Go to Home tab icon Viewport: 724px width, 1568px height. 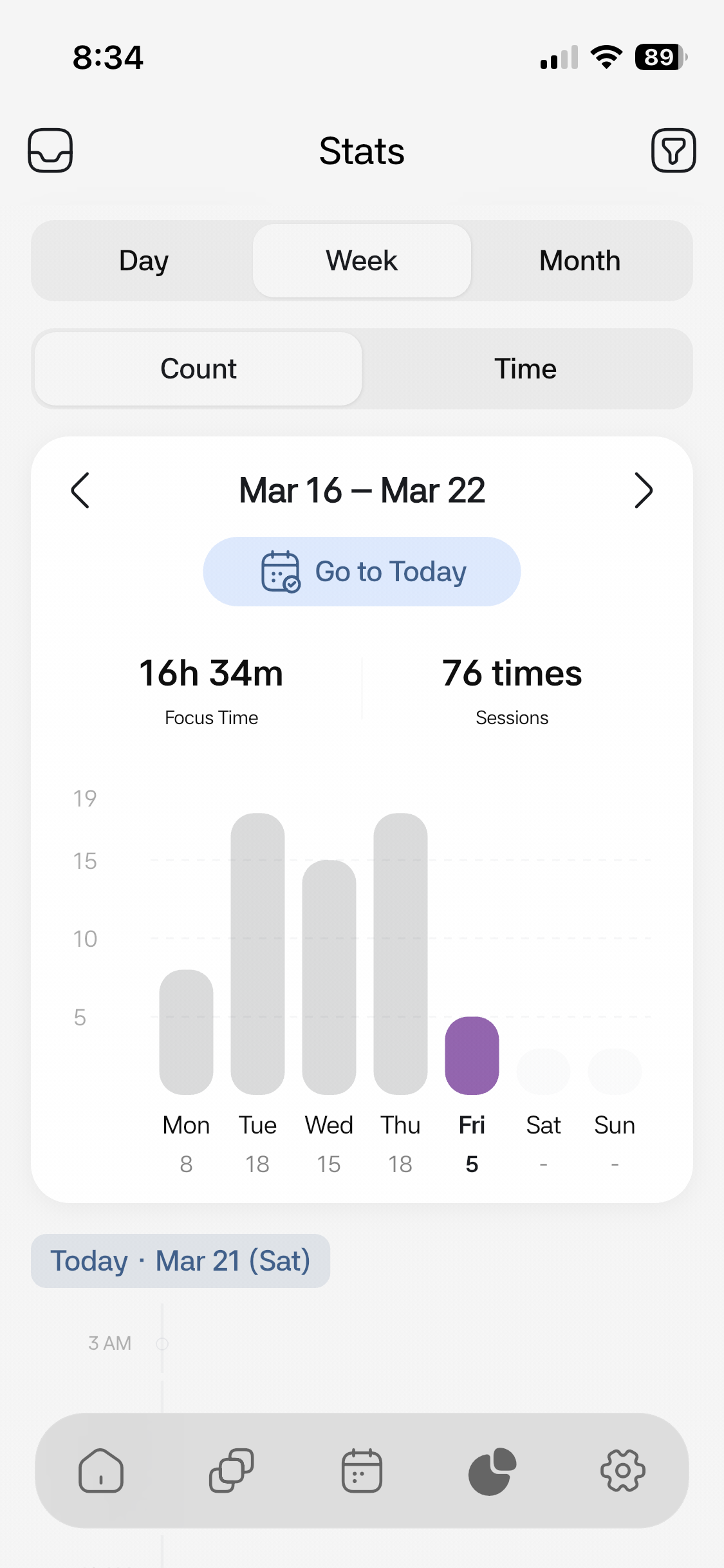(x=101, y=1471)
